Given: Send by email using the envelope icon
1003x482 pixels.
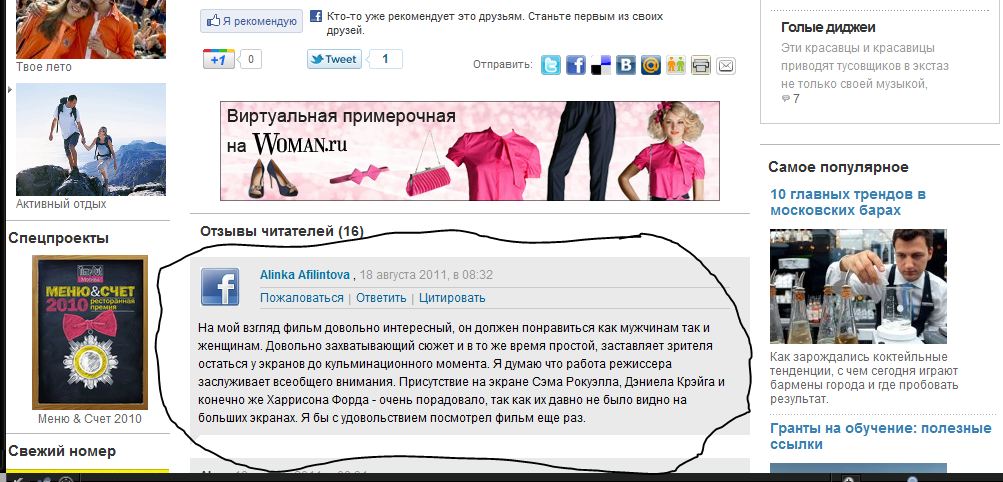Looking at the screenshot, I should (x=725, y=65).
